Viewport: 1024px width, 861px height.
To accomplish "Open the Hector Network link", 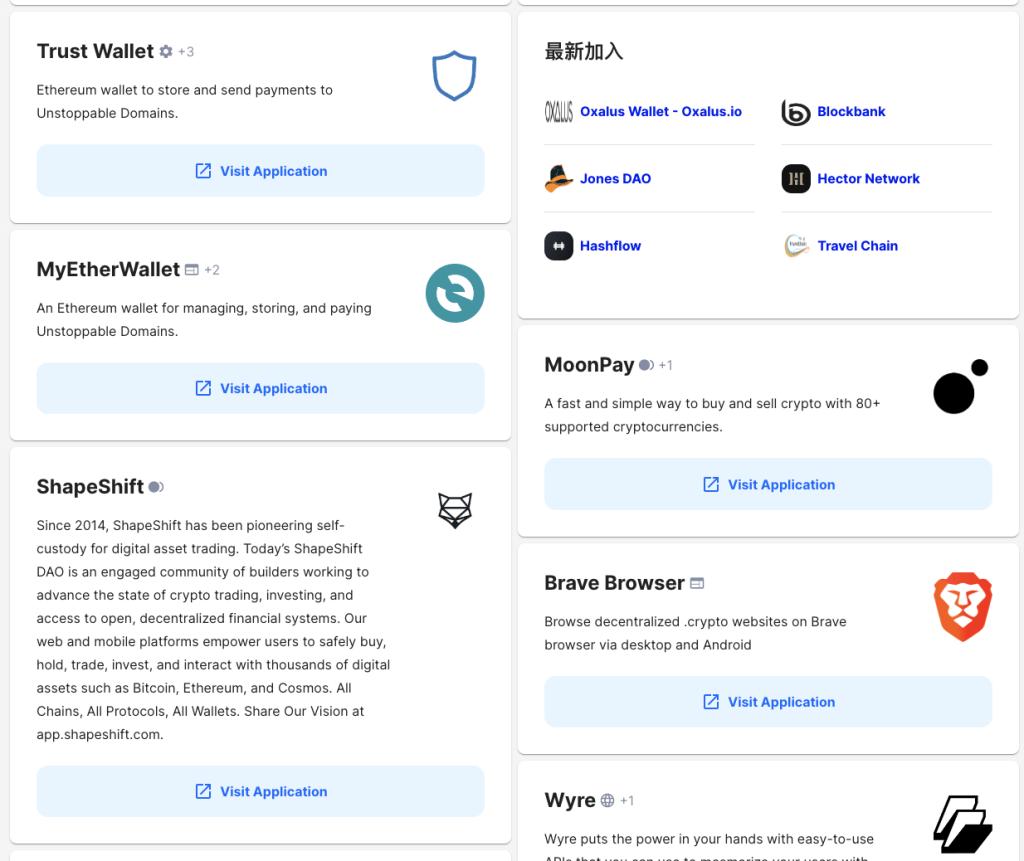I will tap(868, 179).
